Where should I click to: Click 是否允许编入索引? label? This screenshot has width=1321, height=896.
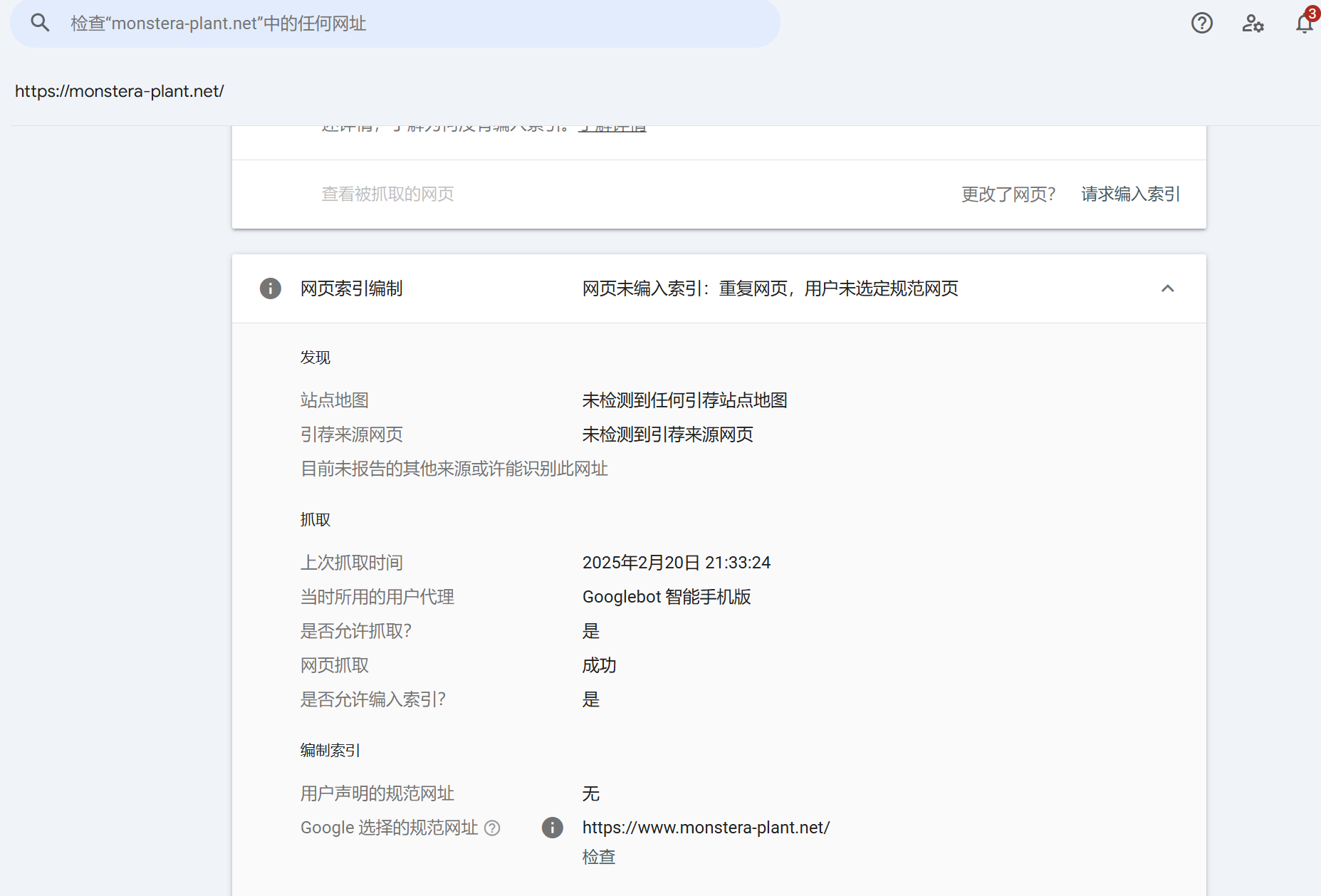[372, 699]
